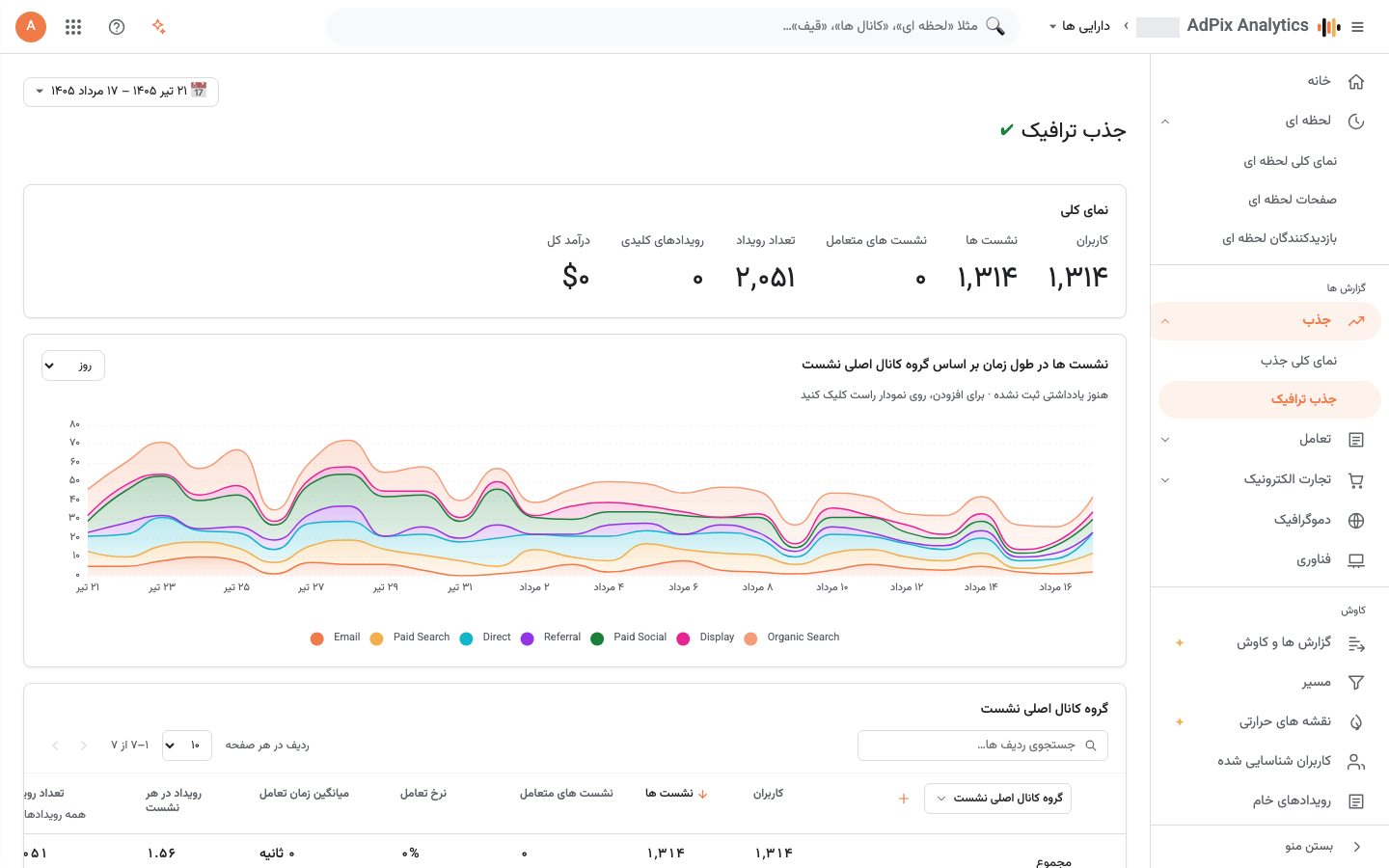Image resolution: width=1389 pixels, height=868 pixels.
Task: Click the کاربران column header
Action: pyautogui.click(x=768, y=794)
